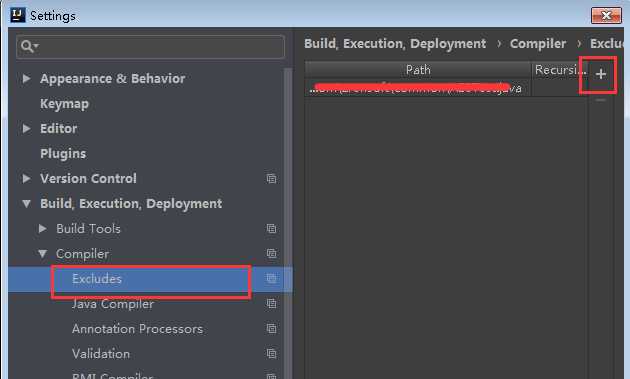Screen dimensions: 630x379
Task: Expand the Appearance & Behavior section
Action: (x=27, y=78)
